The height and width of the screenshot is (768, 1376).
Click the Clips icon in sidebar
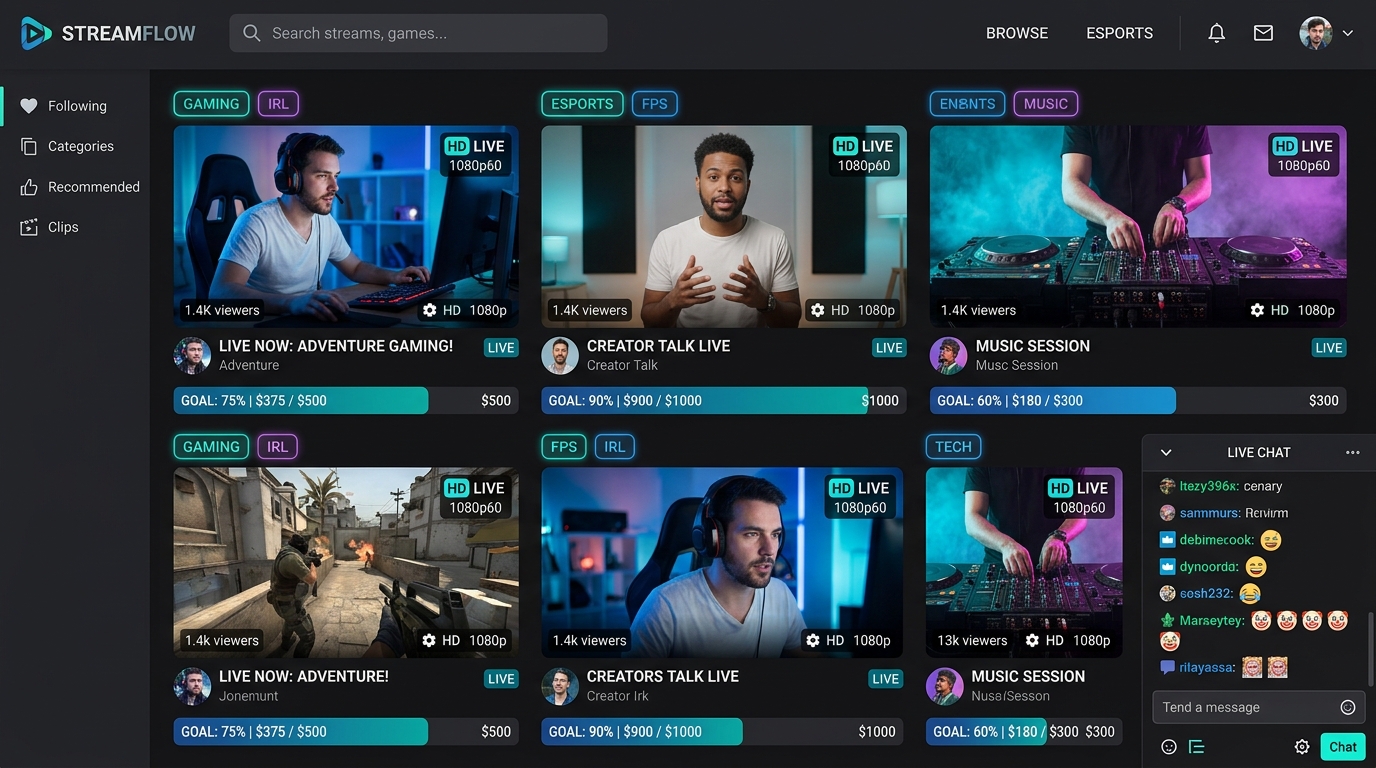point(29,227)
